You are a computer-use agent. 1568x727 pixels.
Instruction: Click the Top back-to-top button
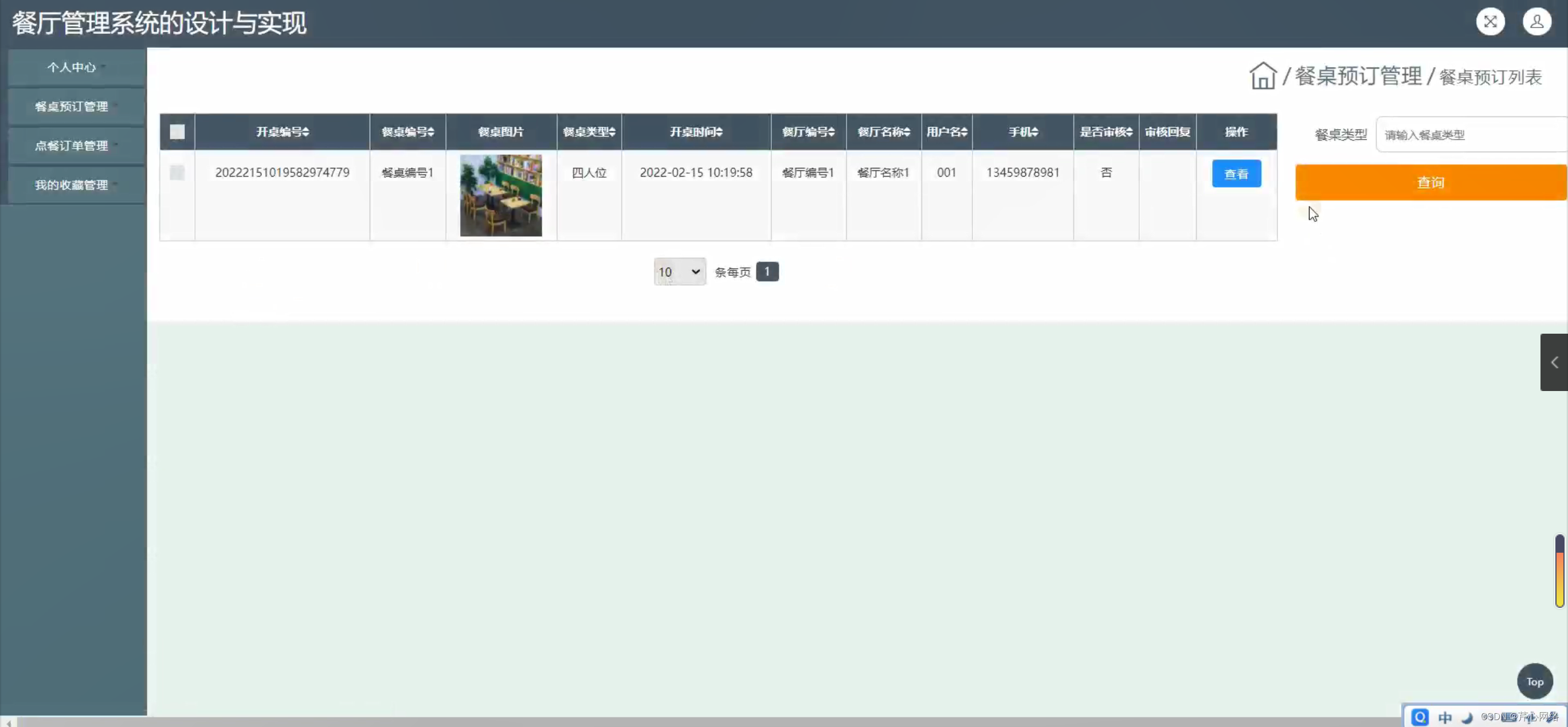point(1535,681)
